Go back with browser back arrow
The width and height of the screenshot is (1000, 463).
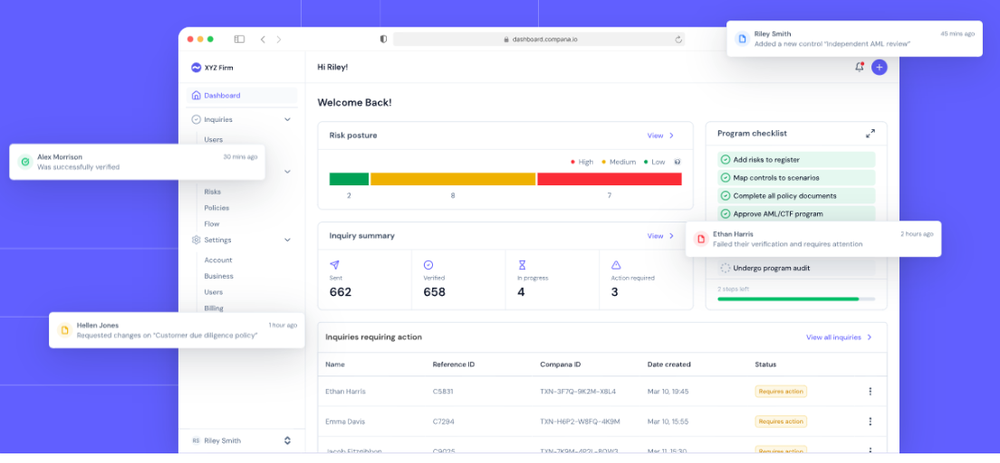point(263,40)
